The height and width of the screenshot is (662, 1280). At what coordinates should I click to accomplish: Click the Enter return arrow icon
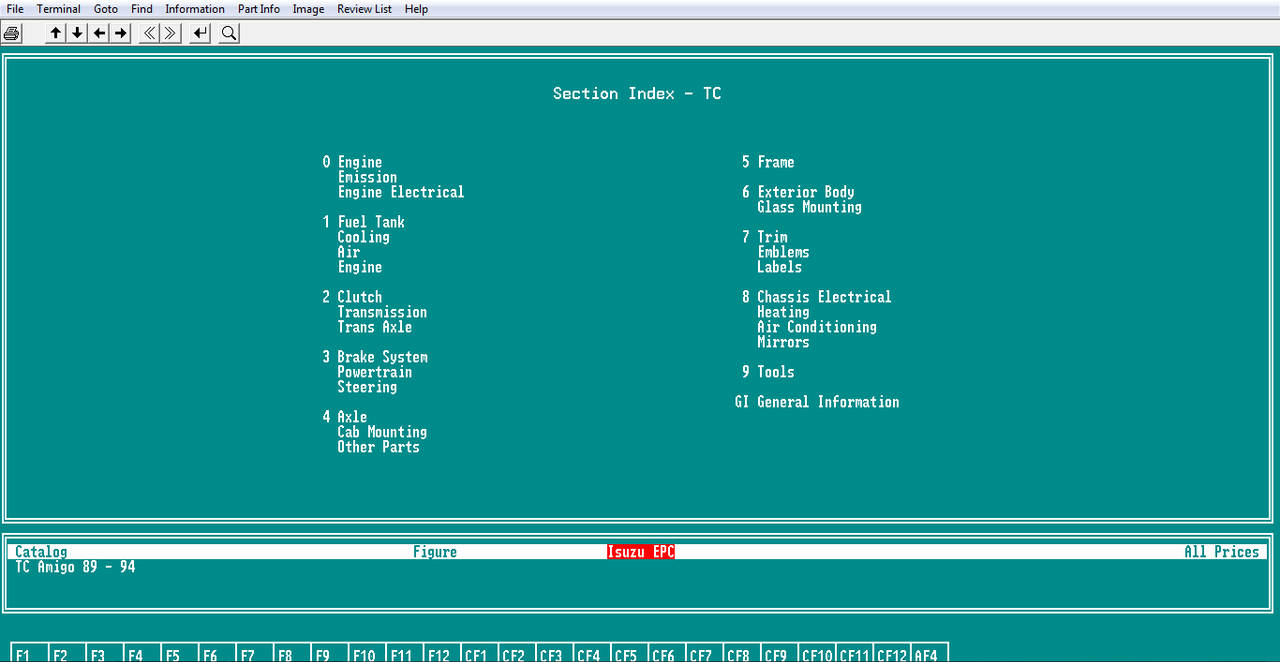[x=200, y=33]
